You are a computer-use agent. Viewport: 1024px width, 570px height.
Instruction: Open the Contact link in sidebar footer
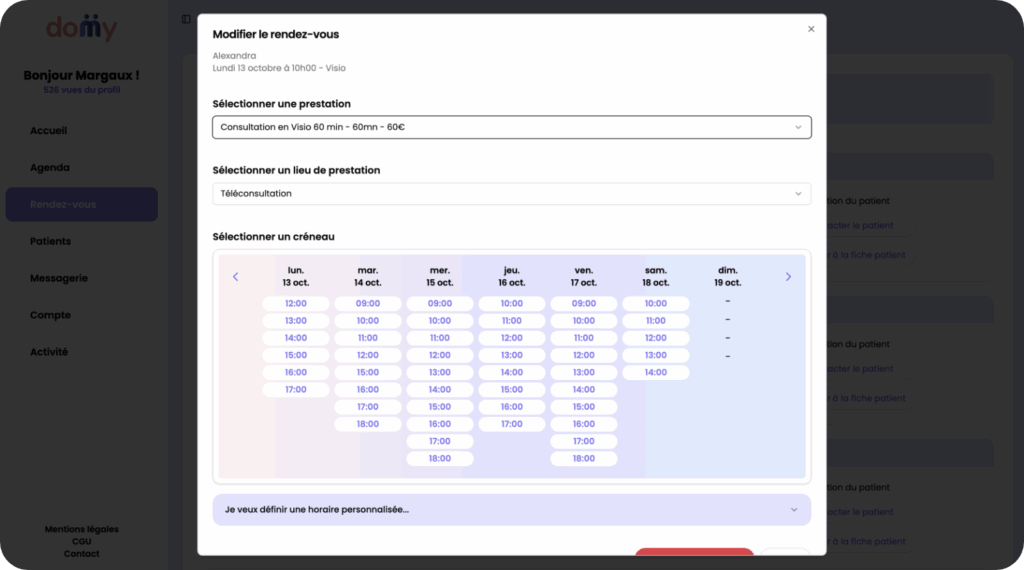[x=81, y=553]
